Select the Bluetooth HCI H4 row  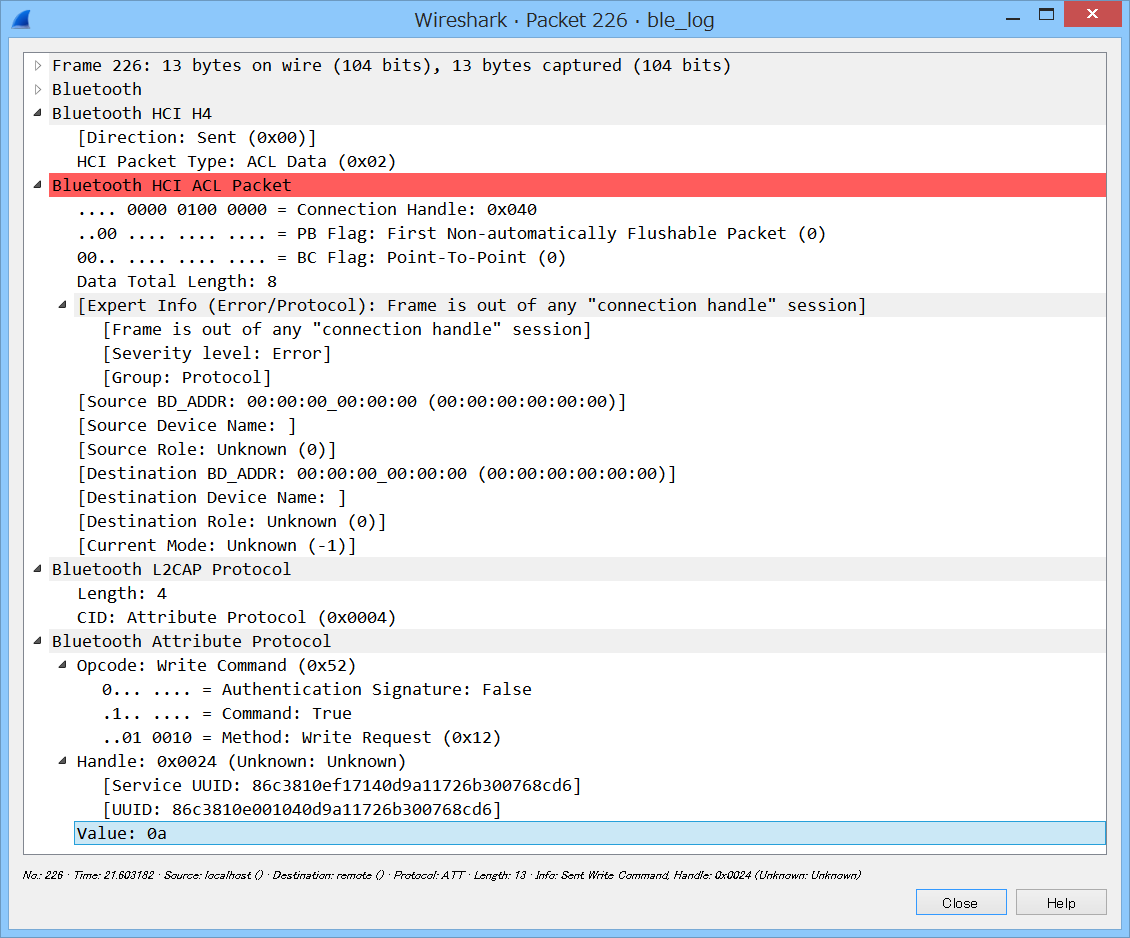577,113
